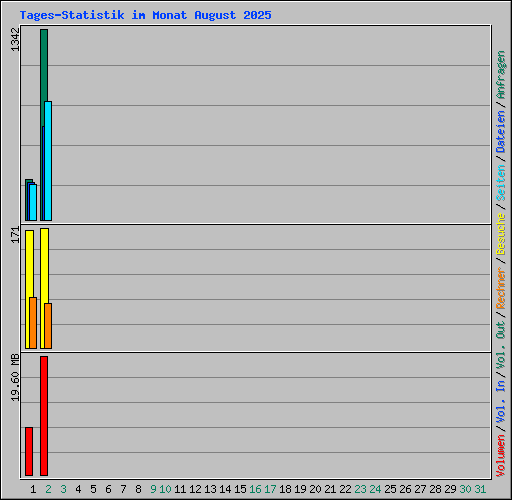
Task: Click the red Volumen legend label
Action: coord(501,455)
